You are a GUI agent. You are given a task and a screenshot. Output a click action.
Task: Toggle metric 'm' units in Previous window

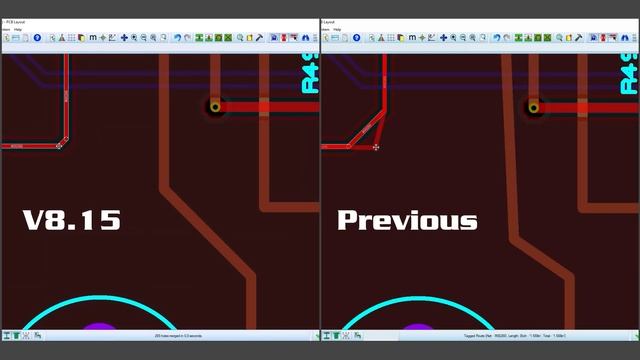click(412, 38)
